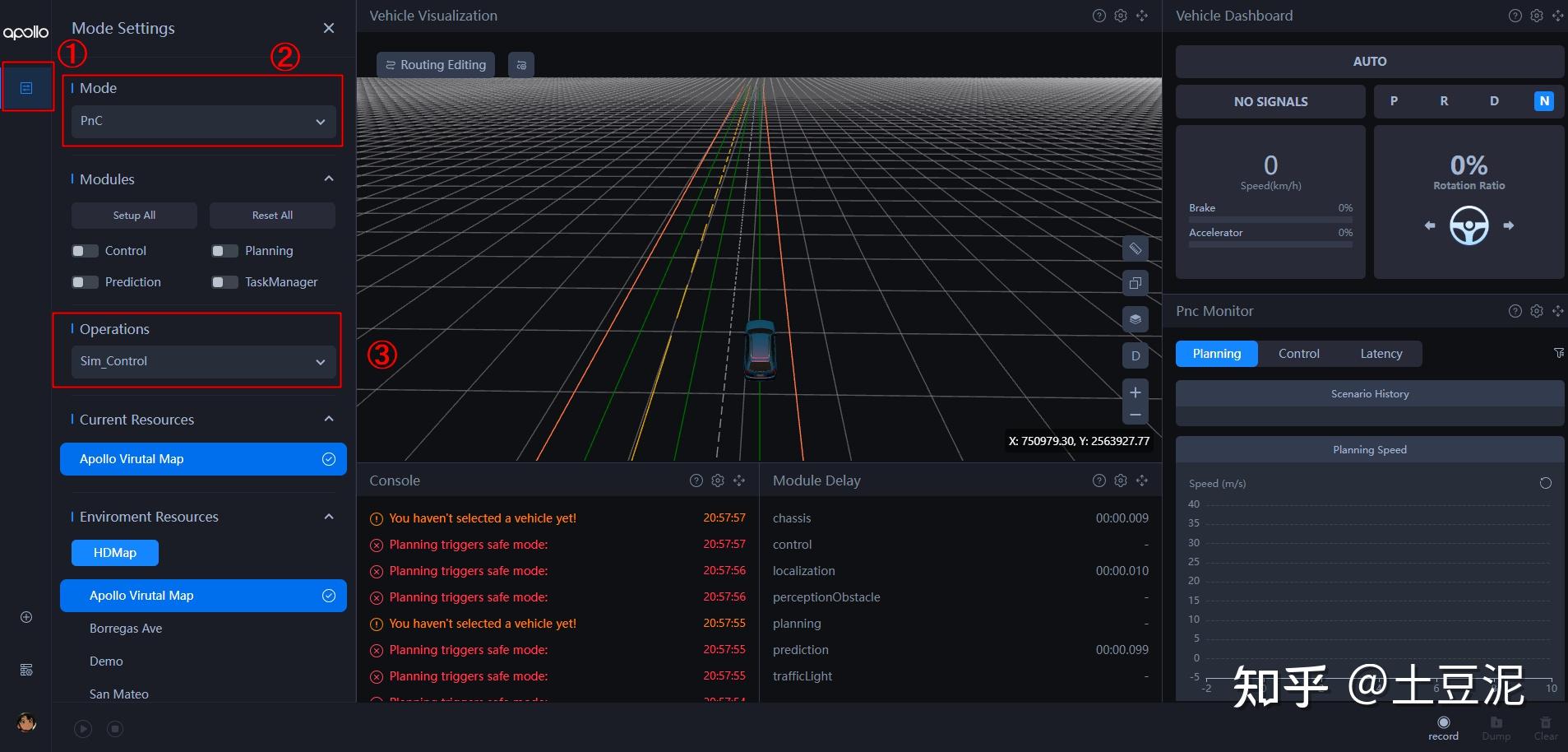This screenshot has width=1568, height=752.
Task: Toggle the Control module switch
Action: (x=85, y=251)
